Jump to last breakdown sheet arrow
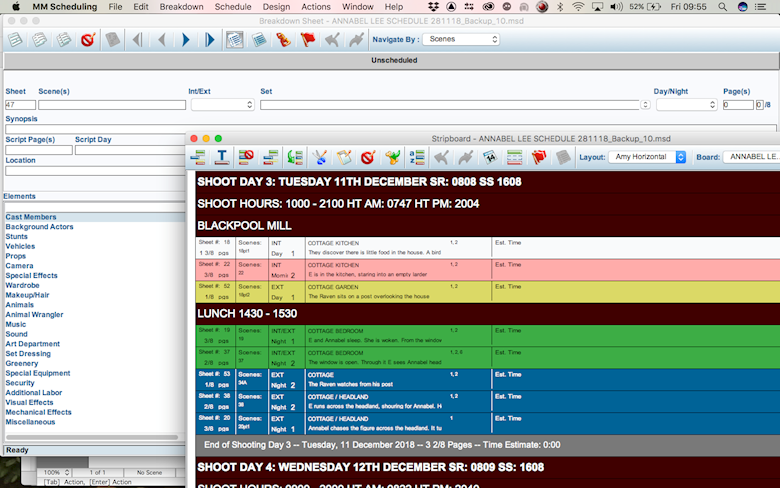The image size is (780, 488). coord(209,39)
